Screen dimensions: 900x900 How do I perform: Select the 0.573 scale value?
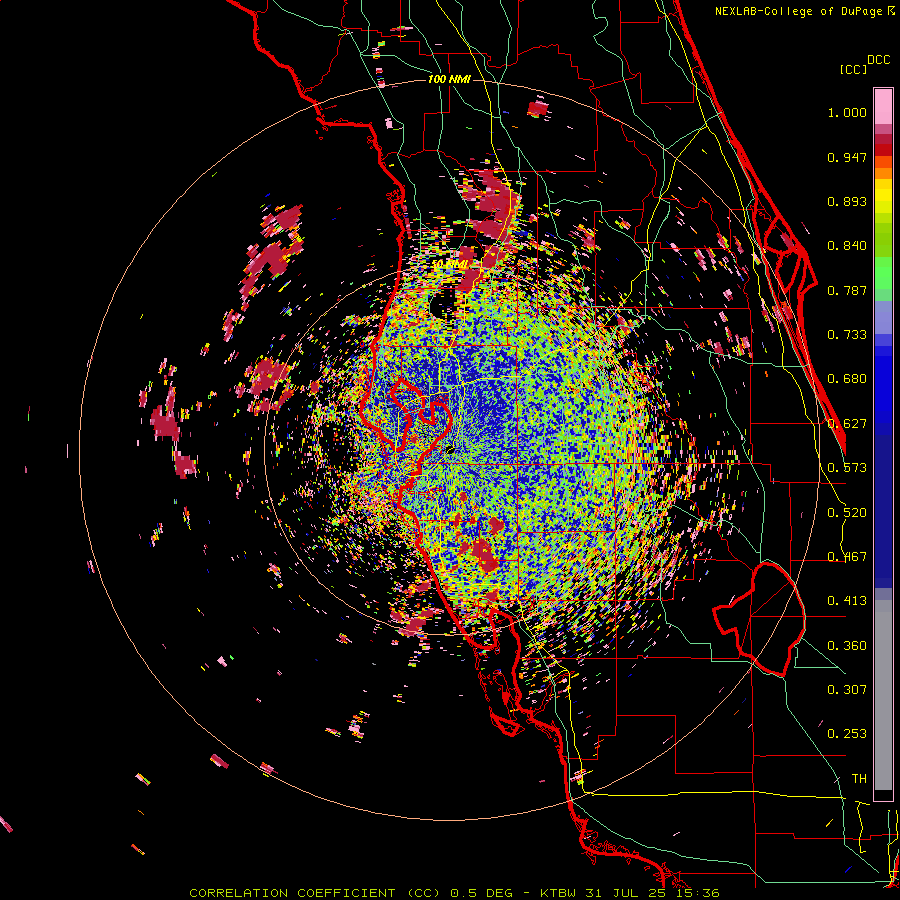847,468
